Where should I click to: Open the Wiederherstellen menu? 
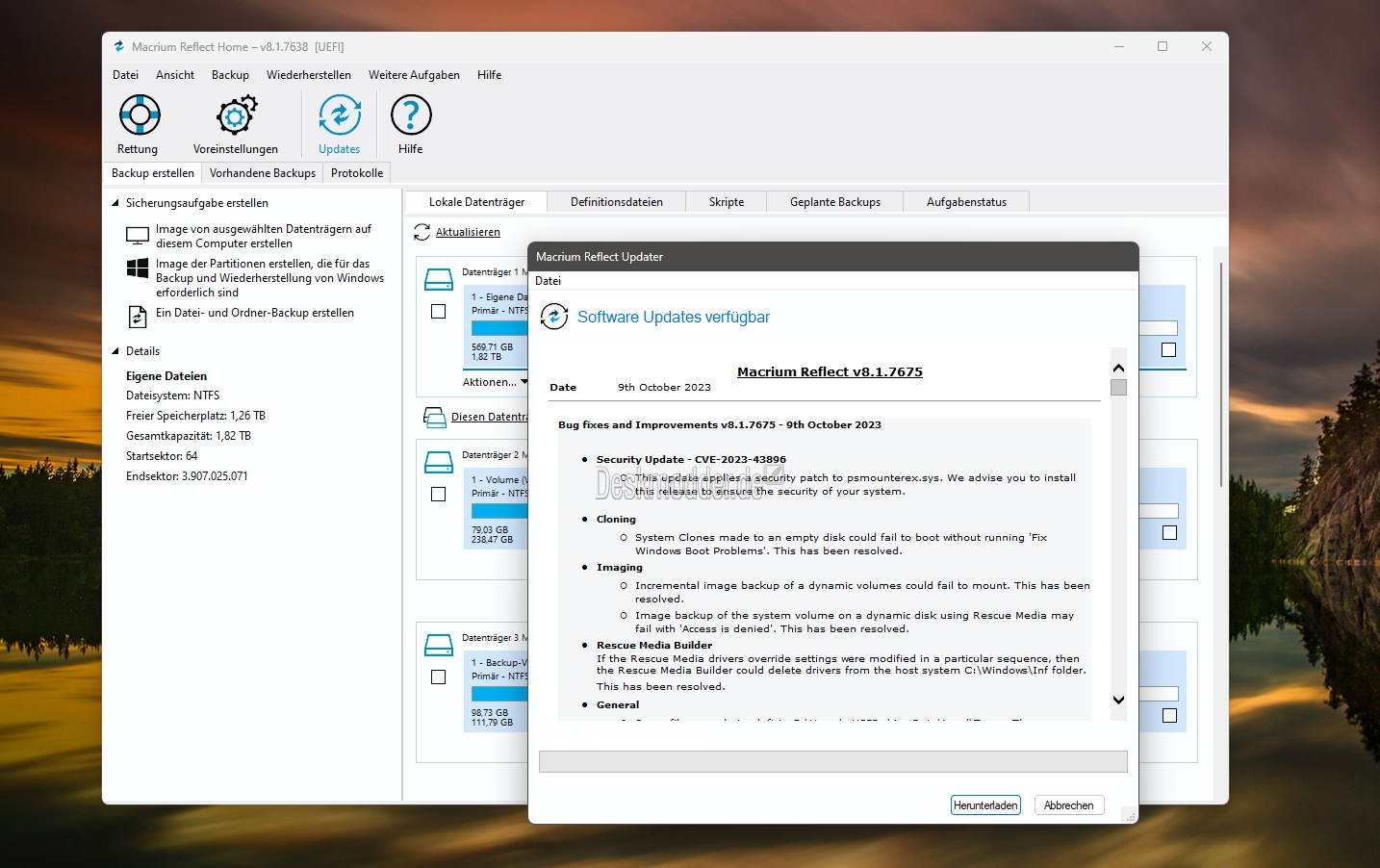(309, 75)
